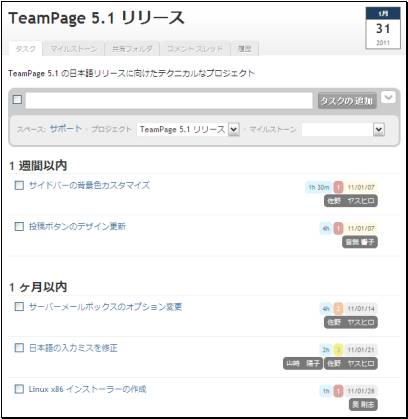Check off Linux x86 インストーラーの作成 task
The width and height of the screenshot is (408, 419).
[19, 389]
